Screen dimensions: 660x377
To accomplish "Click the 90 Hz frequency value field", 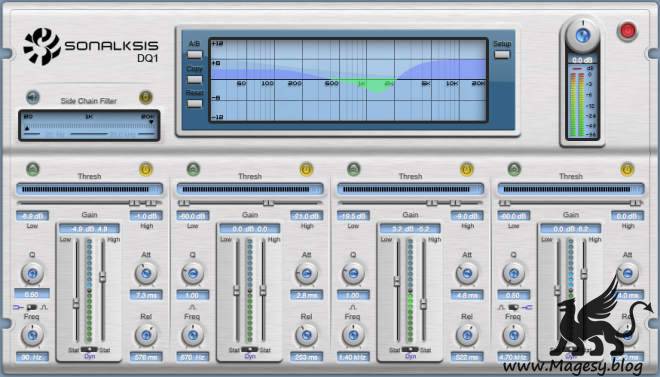I will pyautogui.click(x=32, y=357).
